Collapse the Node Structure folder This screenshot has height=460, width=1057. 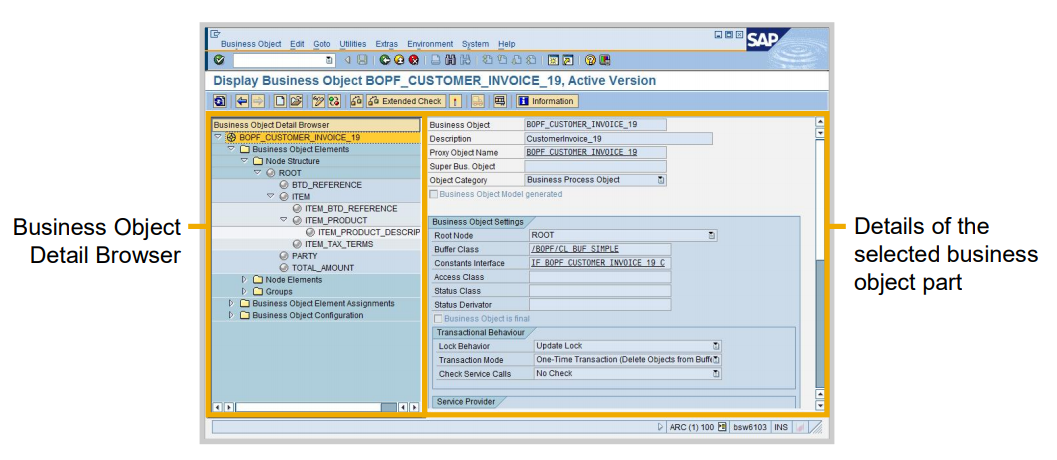click(x=245, y=161)
